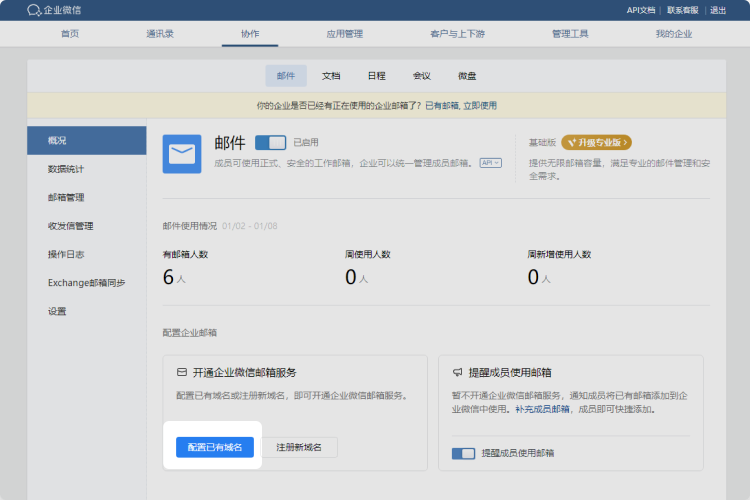
Task: Click the blue mail envelope icon
Action: pyautogui.click(x=182, y=154)
